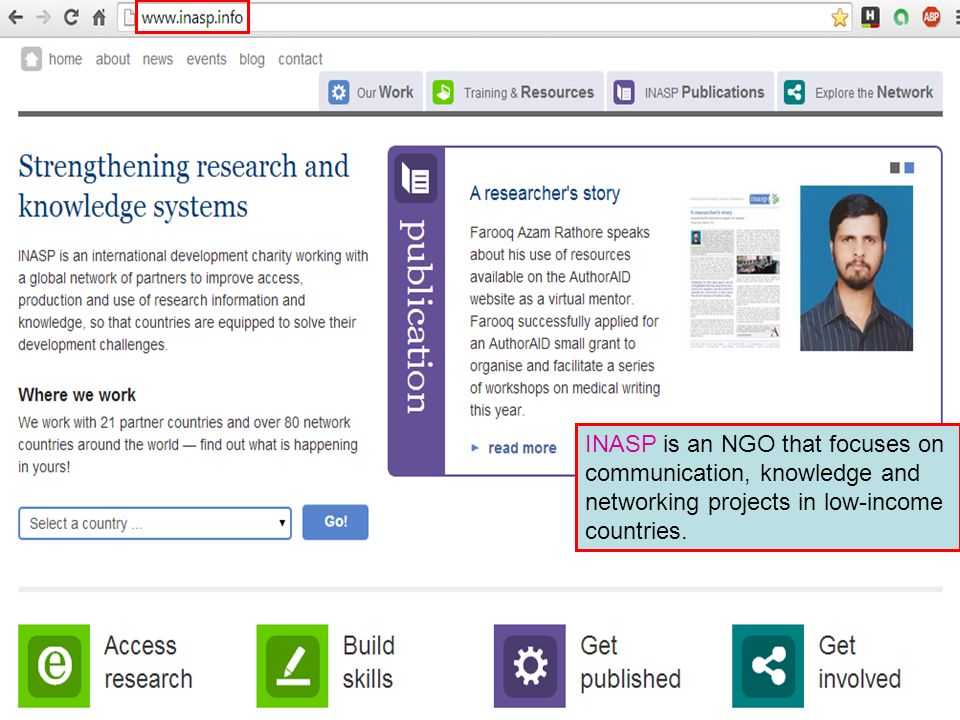Switch to the Explore the Network tab
Screen dimensions: 960x720
[x=860, y=92]
